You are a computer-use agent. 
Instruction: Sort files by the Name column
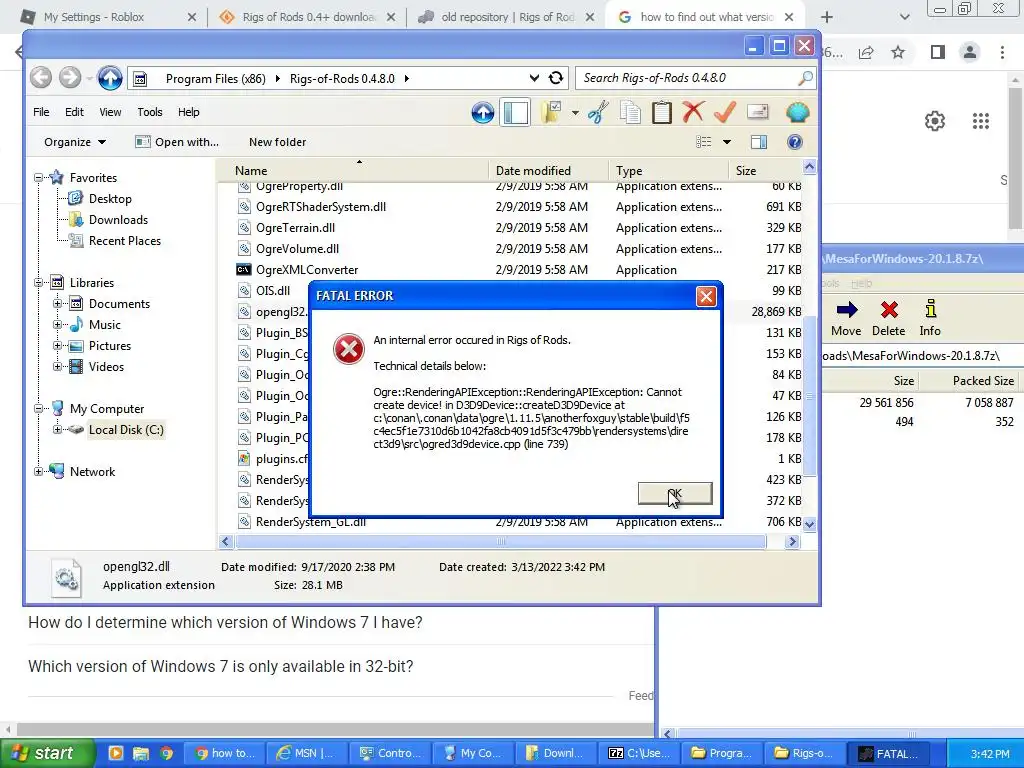point(353,170)
